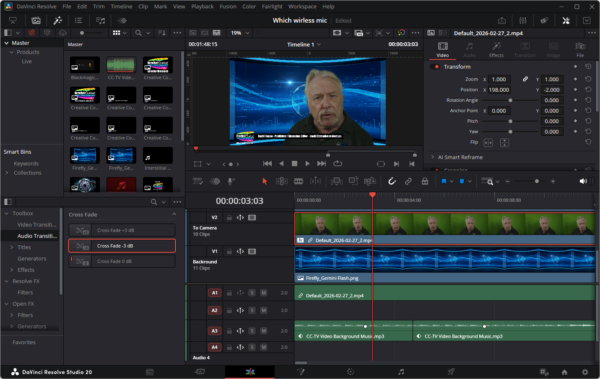The width and height of the screenshot is (600, 379).
Task: Open the Fairlight page music note
Action: (401, 371)
